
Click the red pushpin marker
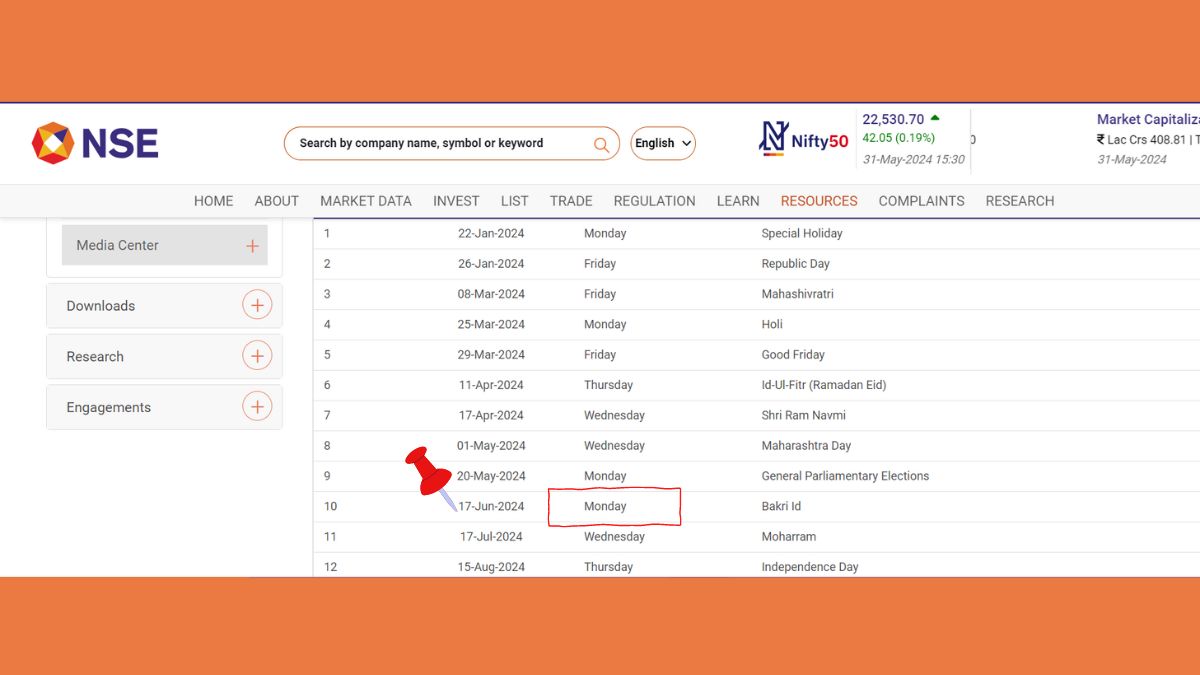click(431, 473)
